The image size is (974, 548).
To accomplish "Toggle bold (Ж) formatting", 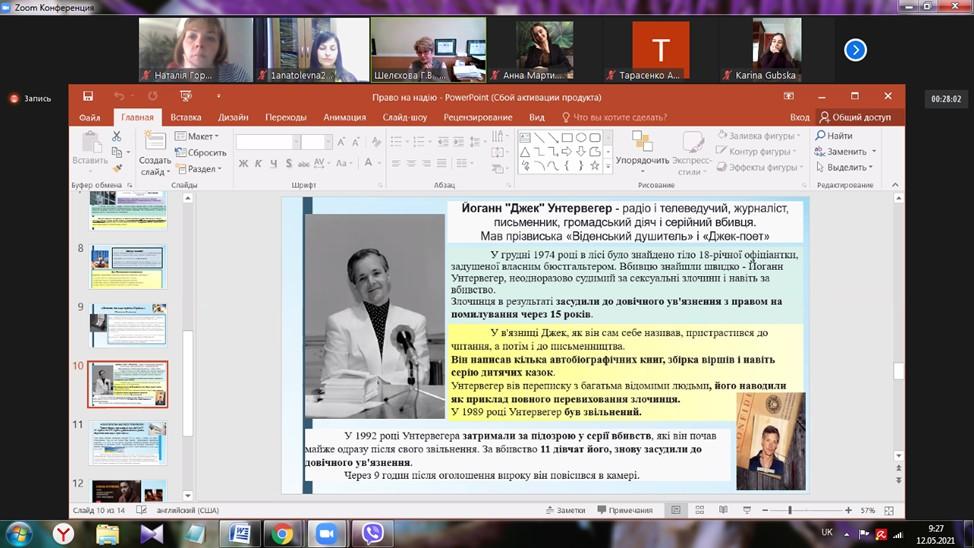I will click(x=243, y=163).
